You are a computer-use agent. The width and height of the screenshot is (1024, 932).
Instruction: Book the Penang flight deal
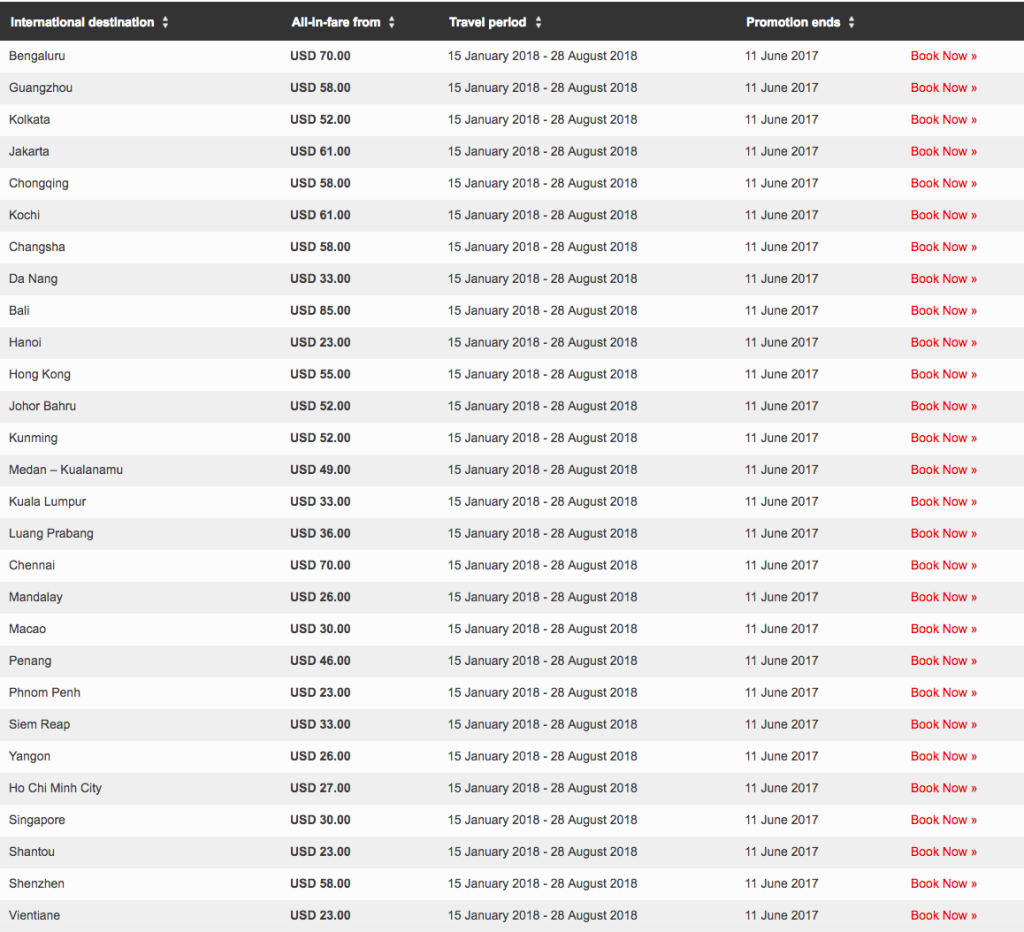[x=943, y=661]
